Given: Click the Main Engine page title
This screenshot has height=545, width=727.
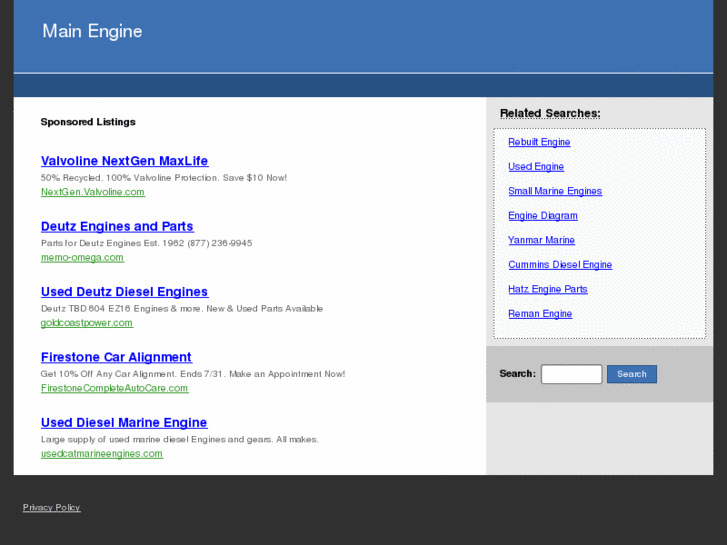Looking at the screenshot, I should pyautogui.click(x=92, y=31).
